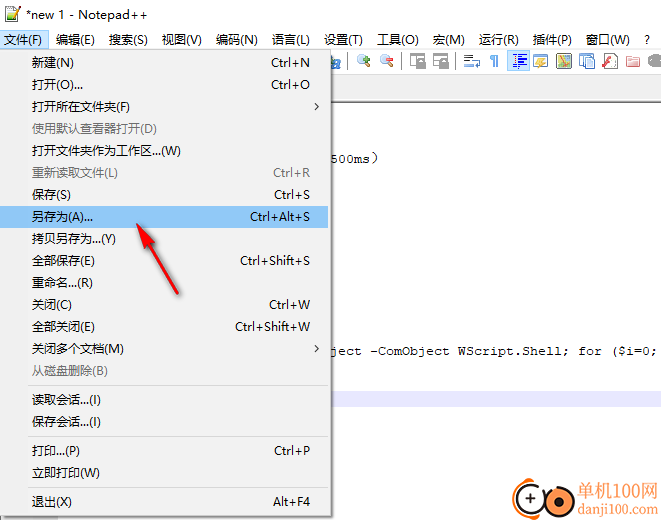The image size is (661, 520).
Task: Select 保存会话...(I) menu entry
Action: 164,422
